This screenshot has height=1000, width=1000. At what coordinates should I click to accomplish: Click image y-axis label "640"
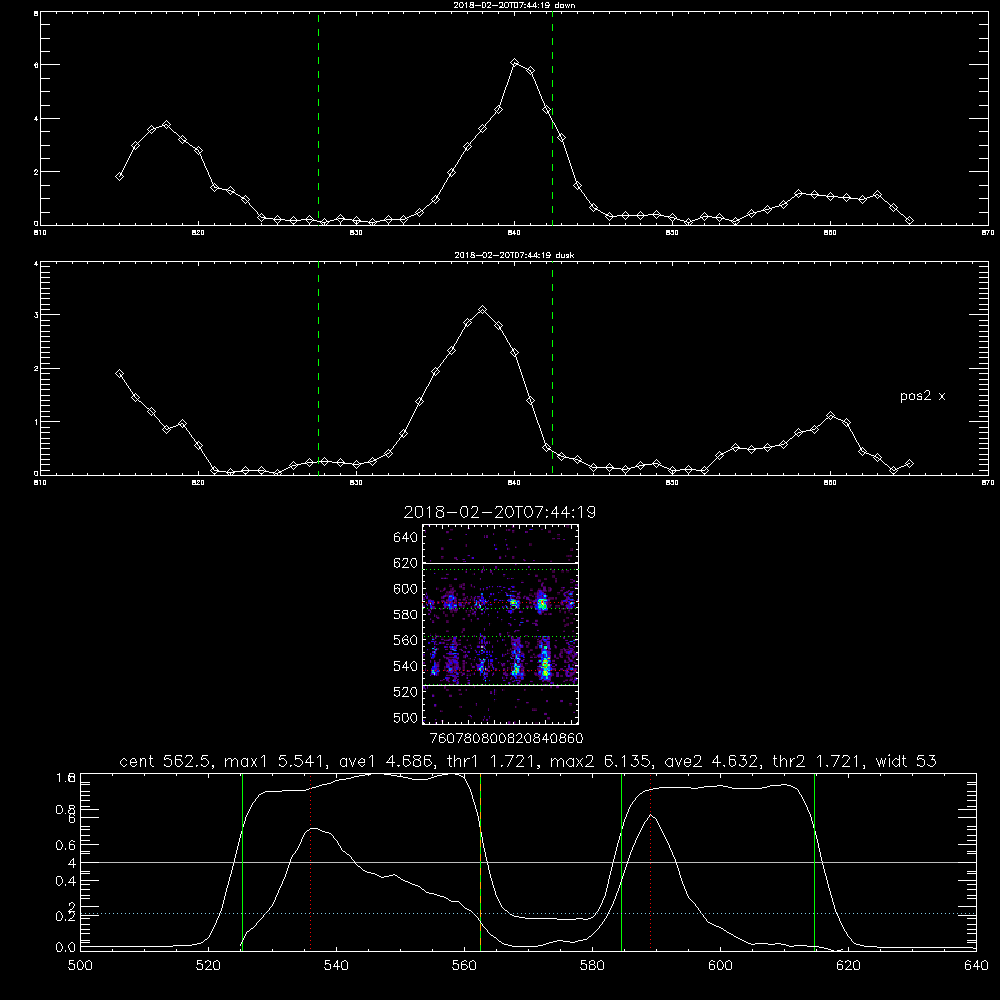[x=406, y=538]
